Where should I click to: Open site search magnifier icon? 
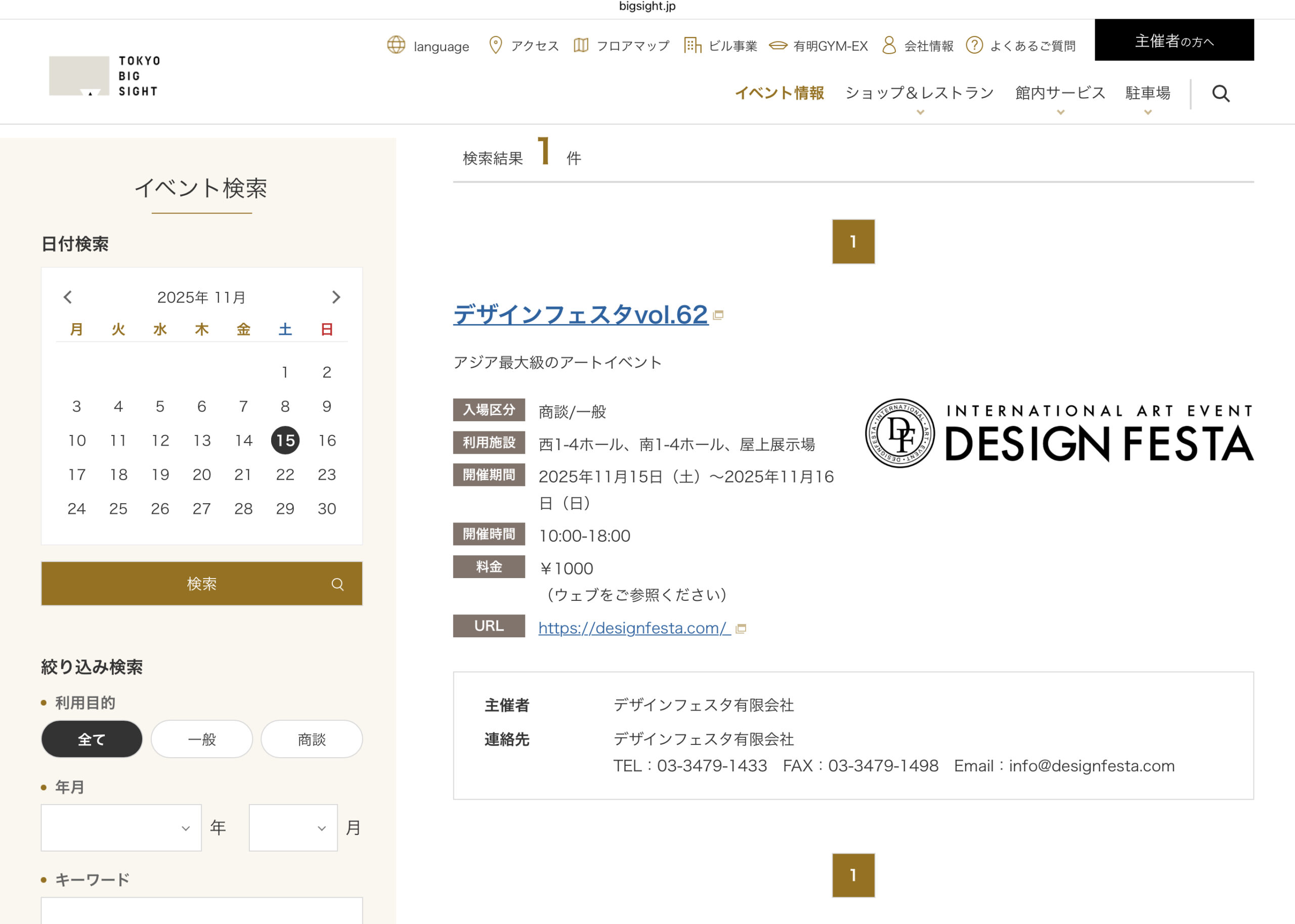1221,94
